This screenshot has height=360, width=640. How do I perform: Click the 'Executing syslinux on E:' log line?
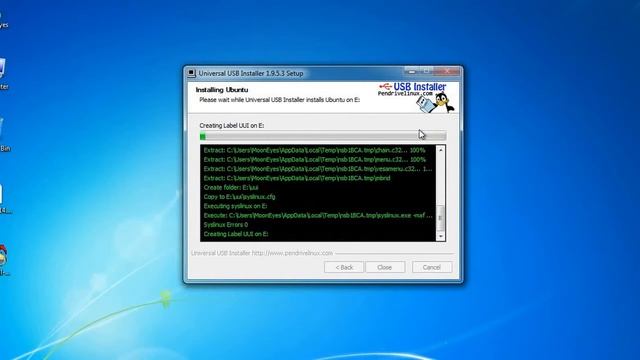[x=236, y=206]
